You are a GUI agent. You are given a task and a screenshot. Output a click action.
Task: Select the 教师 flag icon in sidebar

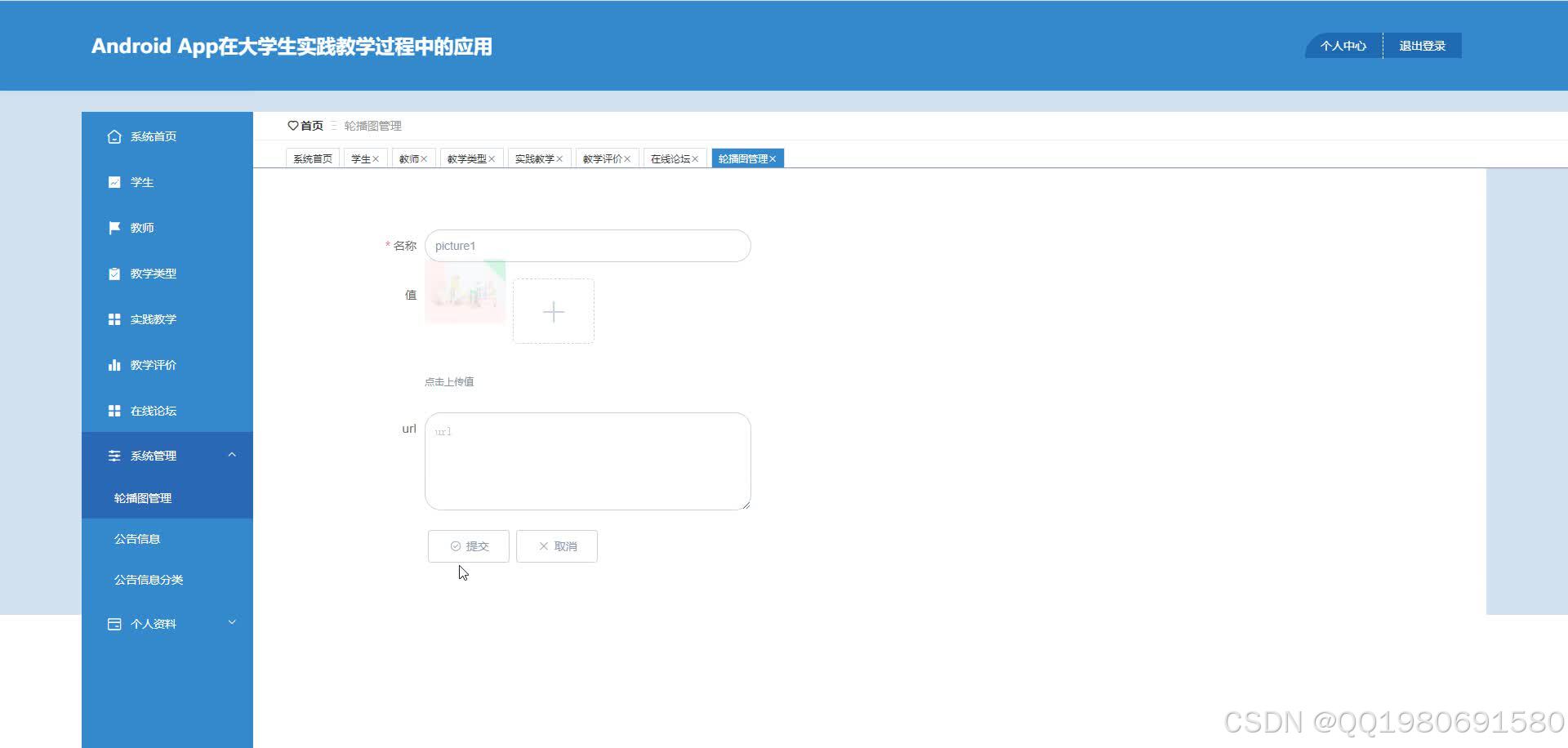tap(114, 228)
